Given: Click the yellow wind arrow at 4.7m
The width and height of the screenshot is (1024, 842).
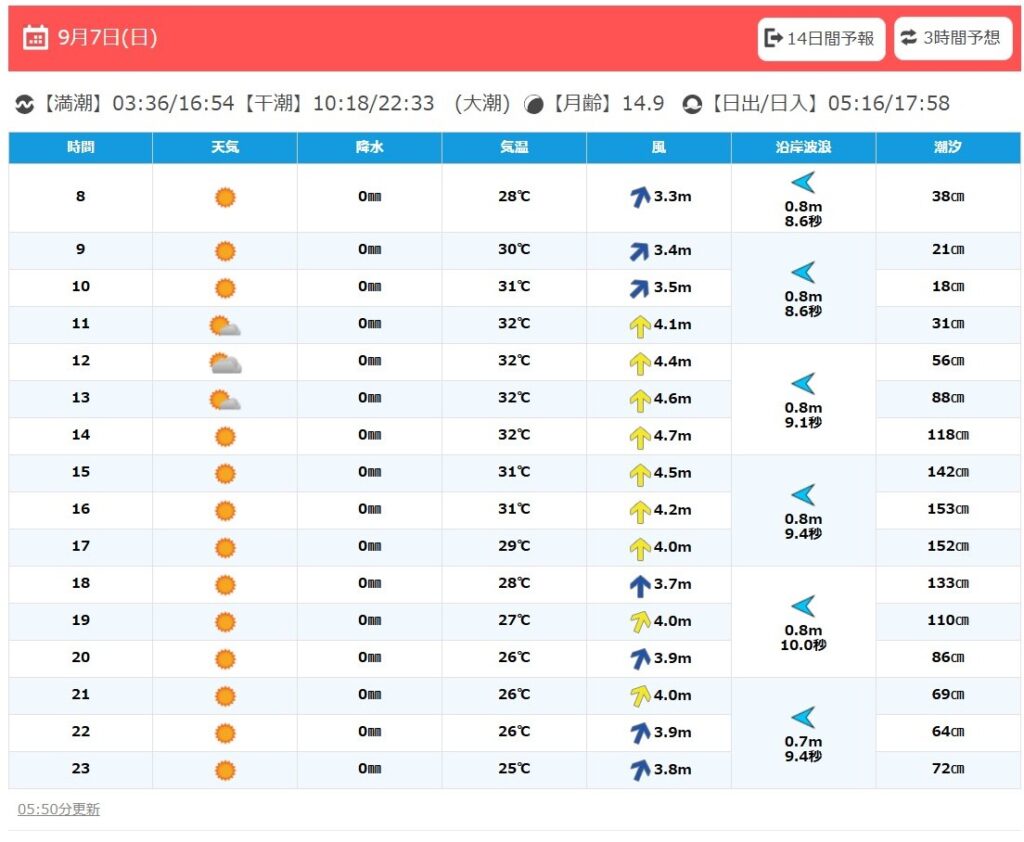Looking at the screenshot, I should point(640,437).
